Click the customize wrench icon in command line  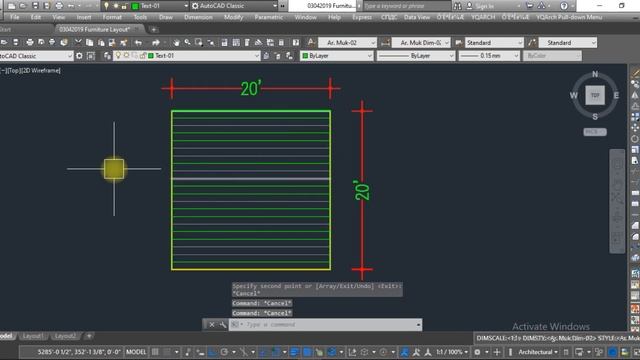pos(222,324)
